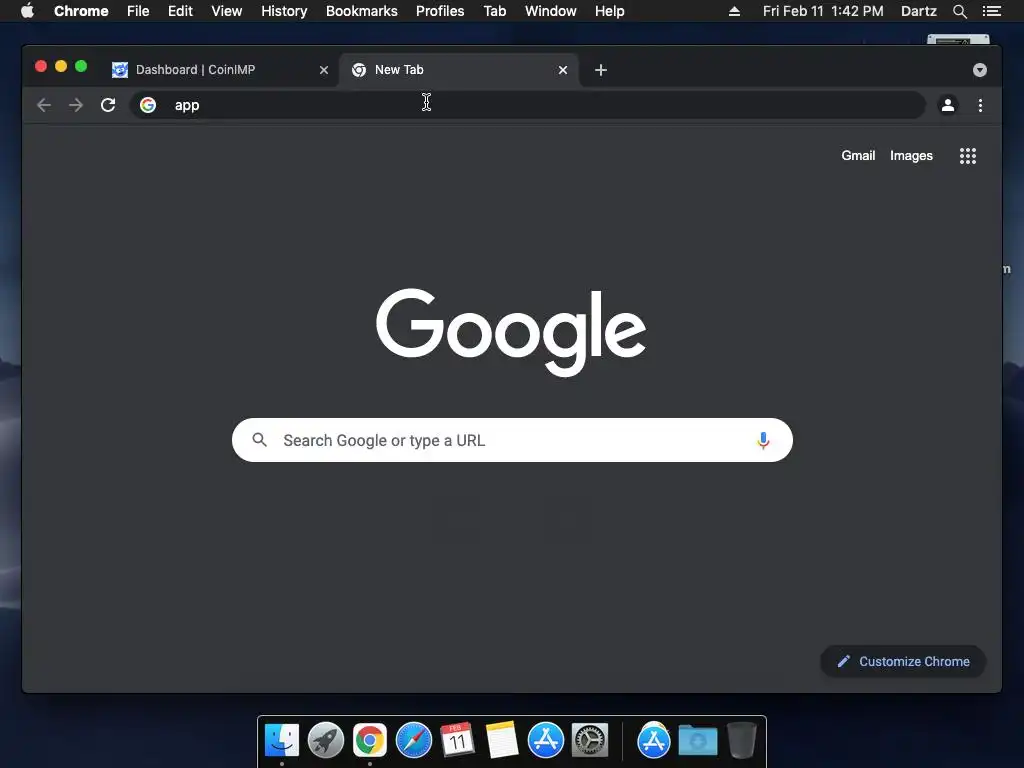
Task: Switch to the Dashboard | CoinIMP tab
Action: (x=219, y=70)
